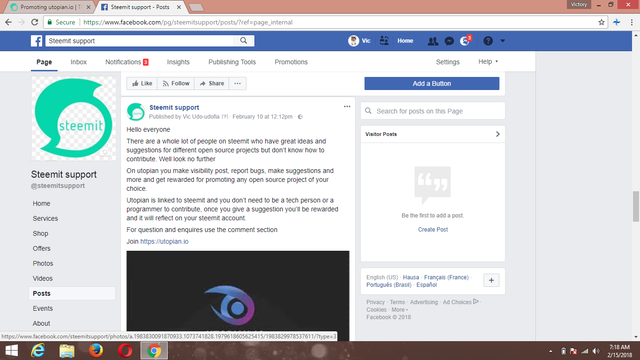This screenshot has width=640, height=360.
Task: Open the https://utopian.io link
Action: point(164,241)
